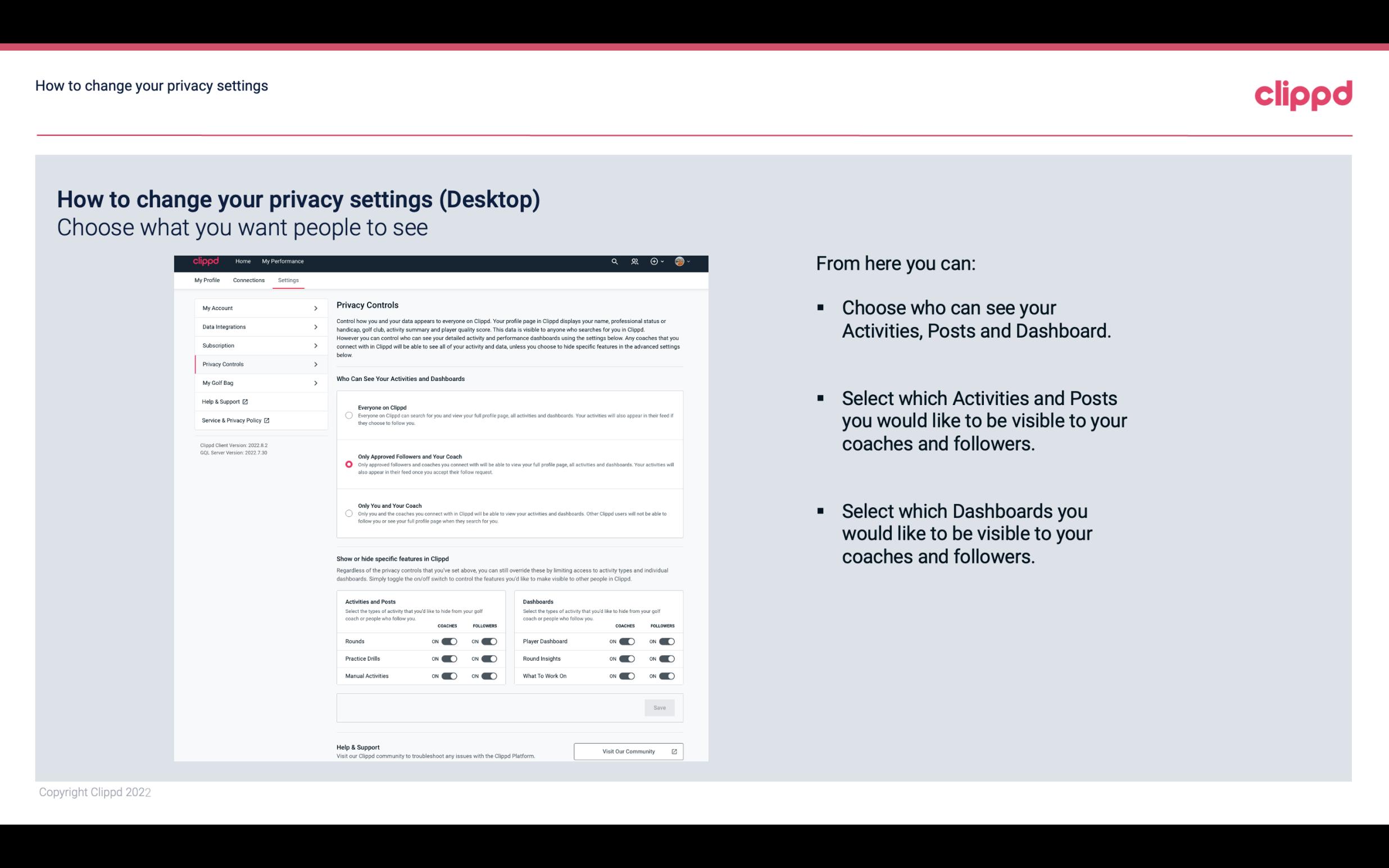1389x868 pixels.
Task: Click the Save button for privacy settings
Action: coord(659,707)
